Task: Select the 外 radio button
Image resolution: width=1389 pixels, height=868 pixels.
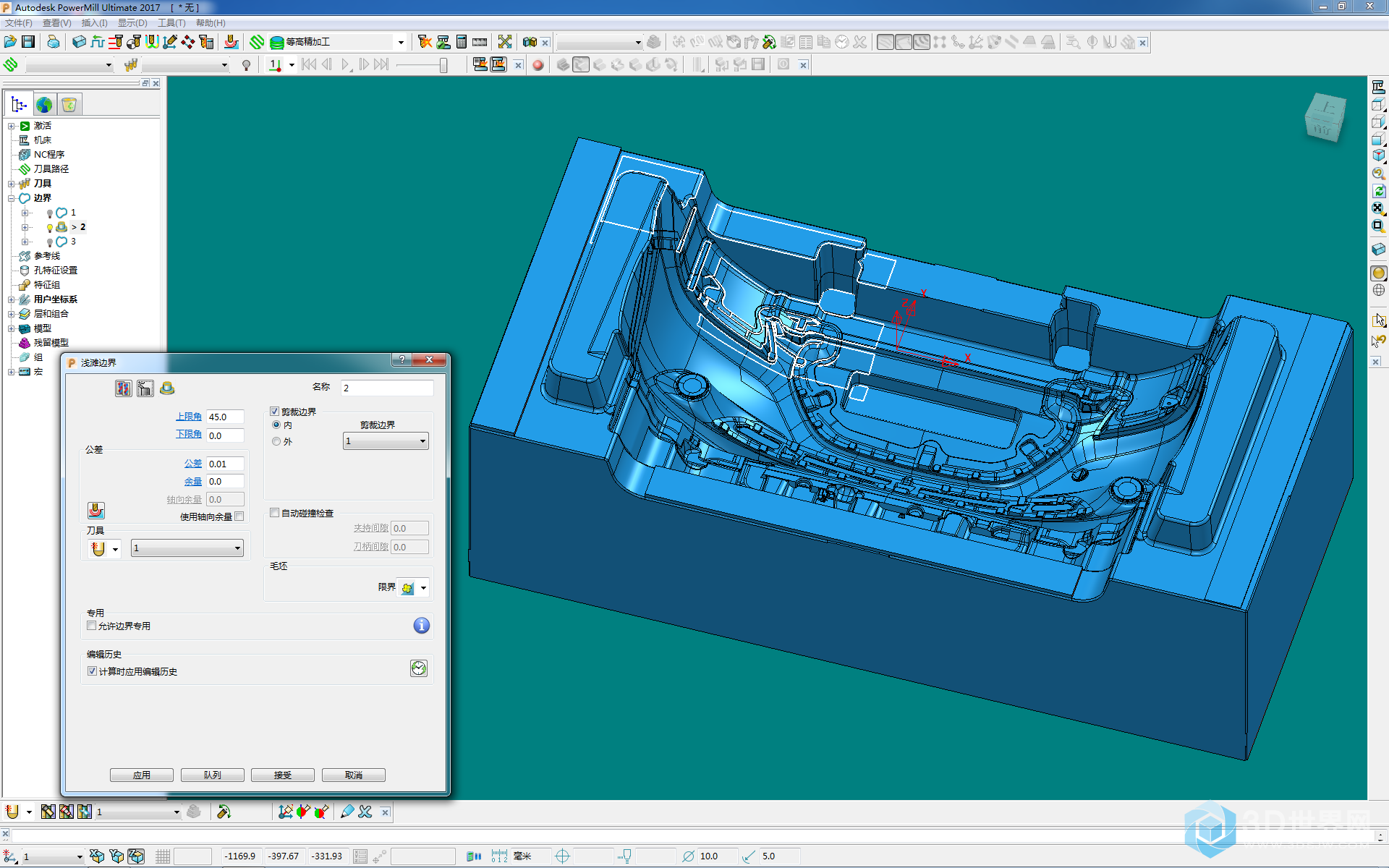Action: (276, 441)
